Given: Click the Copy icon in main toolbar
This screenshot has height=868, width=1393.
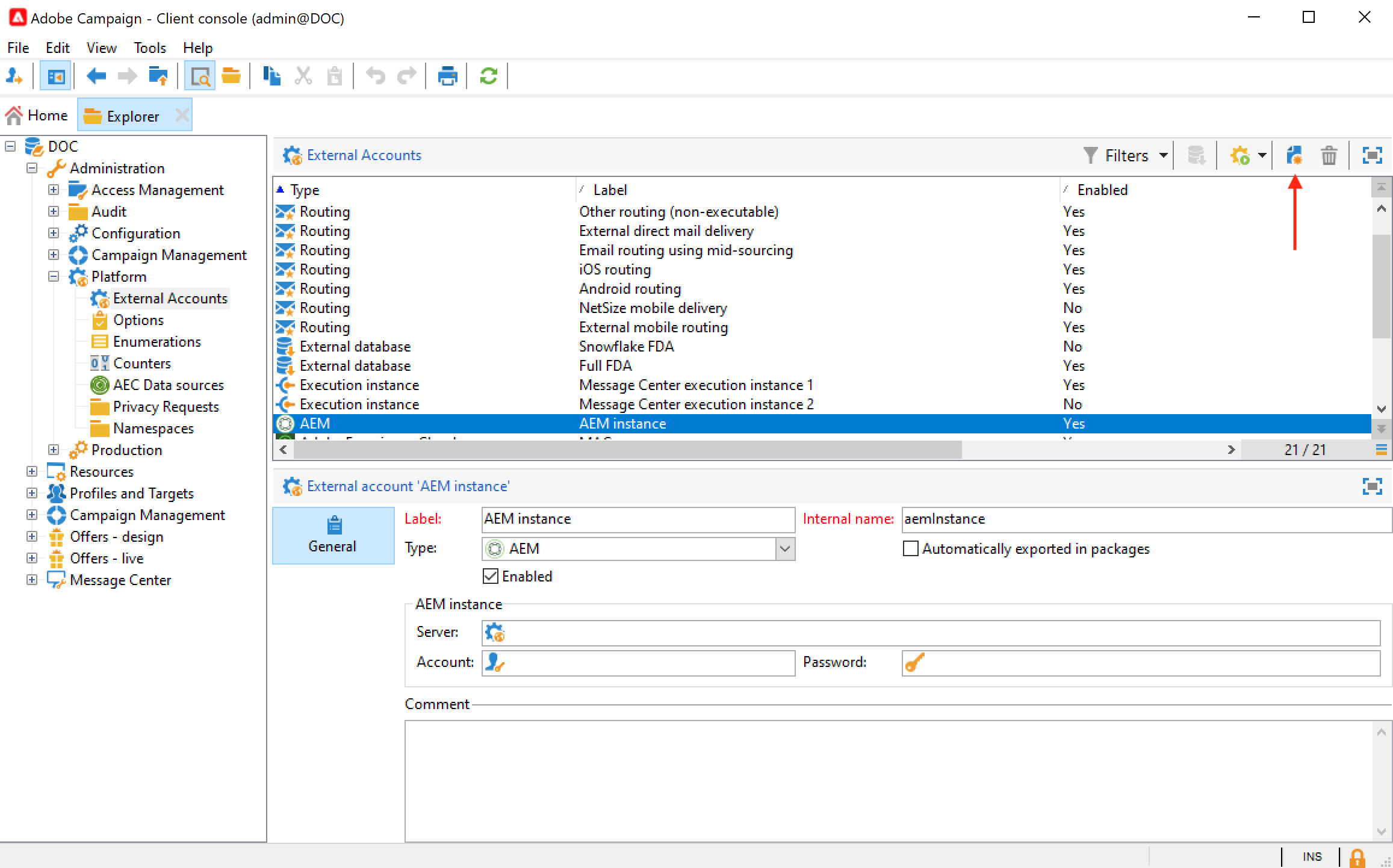Looking at the screenshot, I should pyautogui.click(x=271, y=76).
